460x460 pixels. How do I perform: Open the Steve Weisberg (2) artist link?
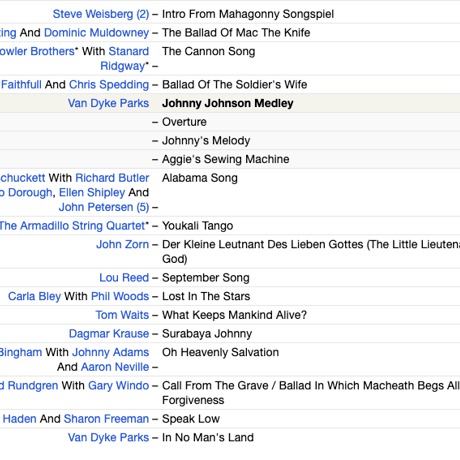tap(101, 14)
